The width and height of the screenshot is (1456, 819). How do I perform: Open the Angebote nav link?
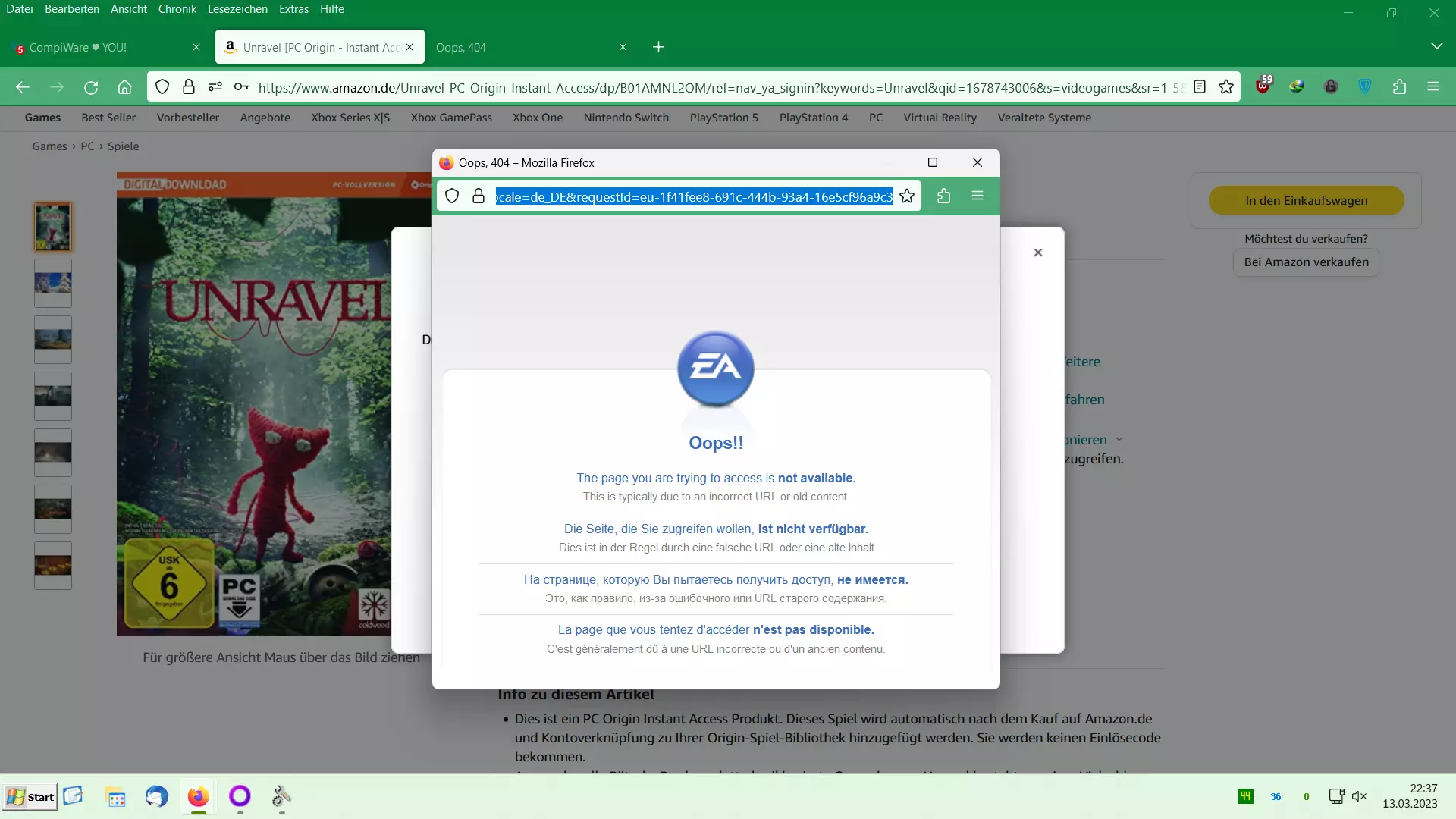tap(265, 118)
